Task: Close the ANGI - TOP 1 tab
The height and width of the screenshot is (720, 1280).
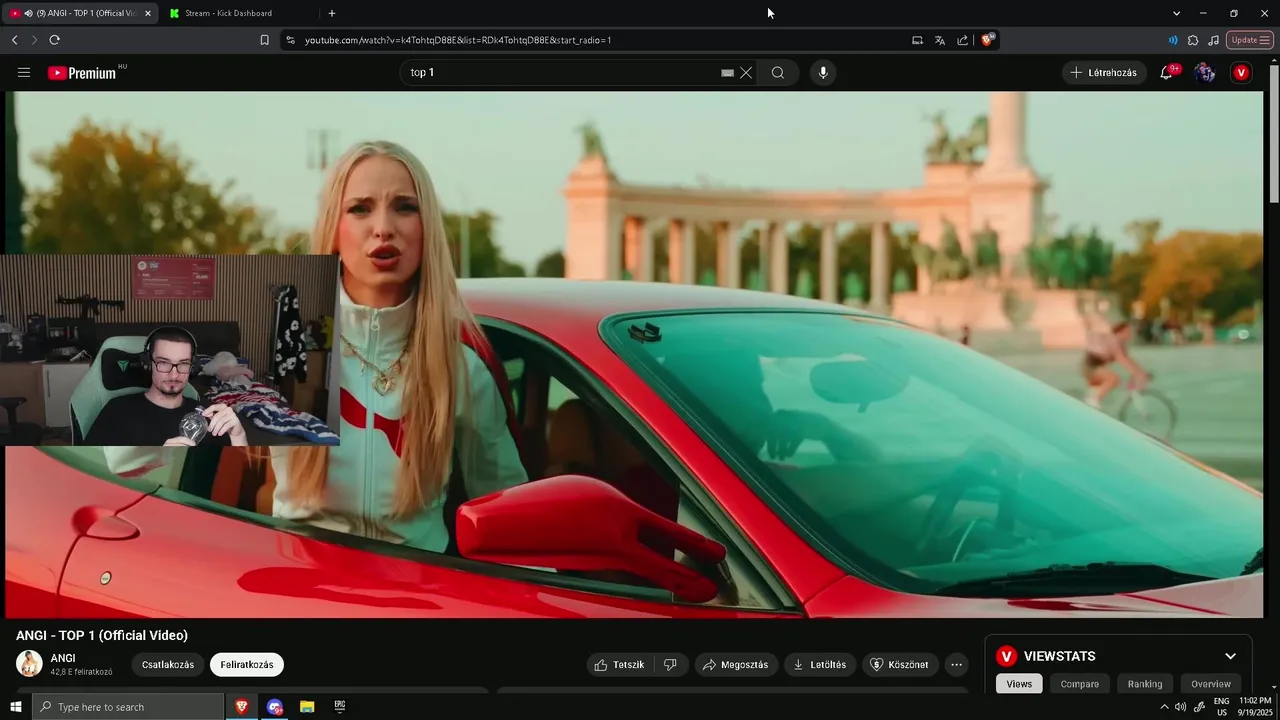Action: click(148, 13)
